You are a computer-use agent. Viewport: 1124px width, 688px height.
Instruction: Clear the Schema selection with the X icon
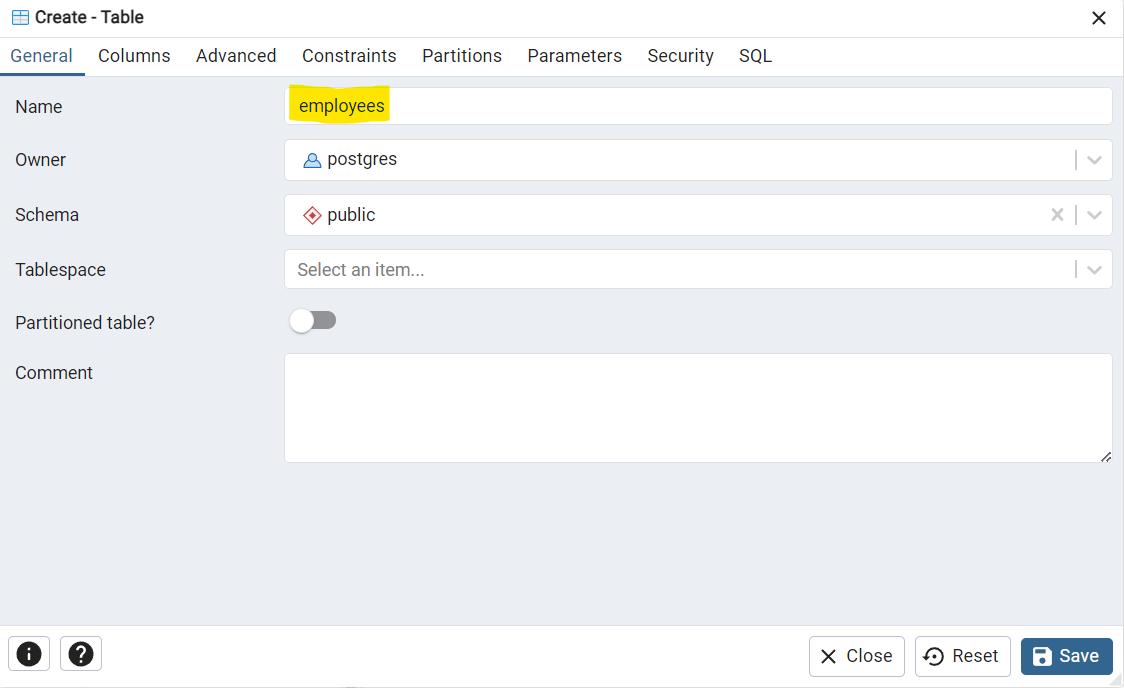(x=1057, y=214)
